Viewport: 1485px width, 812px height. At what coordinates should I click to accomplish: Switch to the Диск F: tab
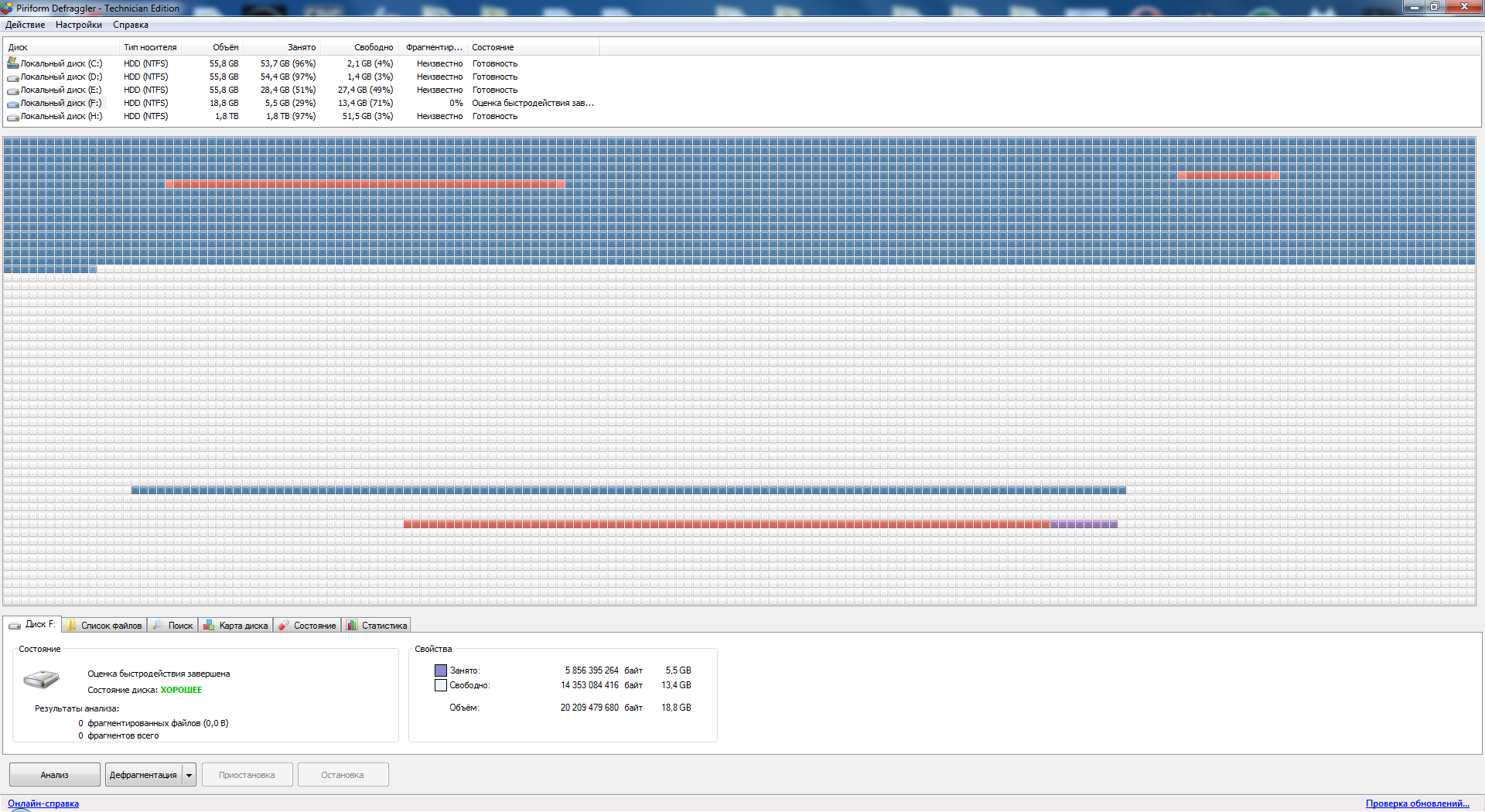(x=32, y=624)
